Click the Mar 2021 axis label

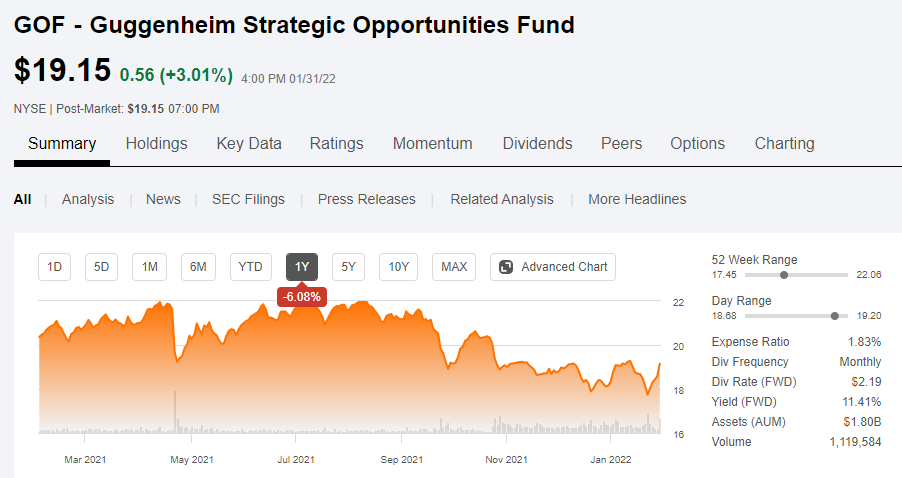point(85,460)
